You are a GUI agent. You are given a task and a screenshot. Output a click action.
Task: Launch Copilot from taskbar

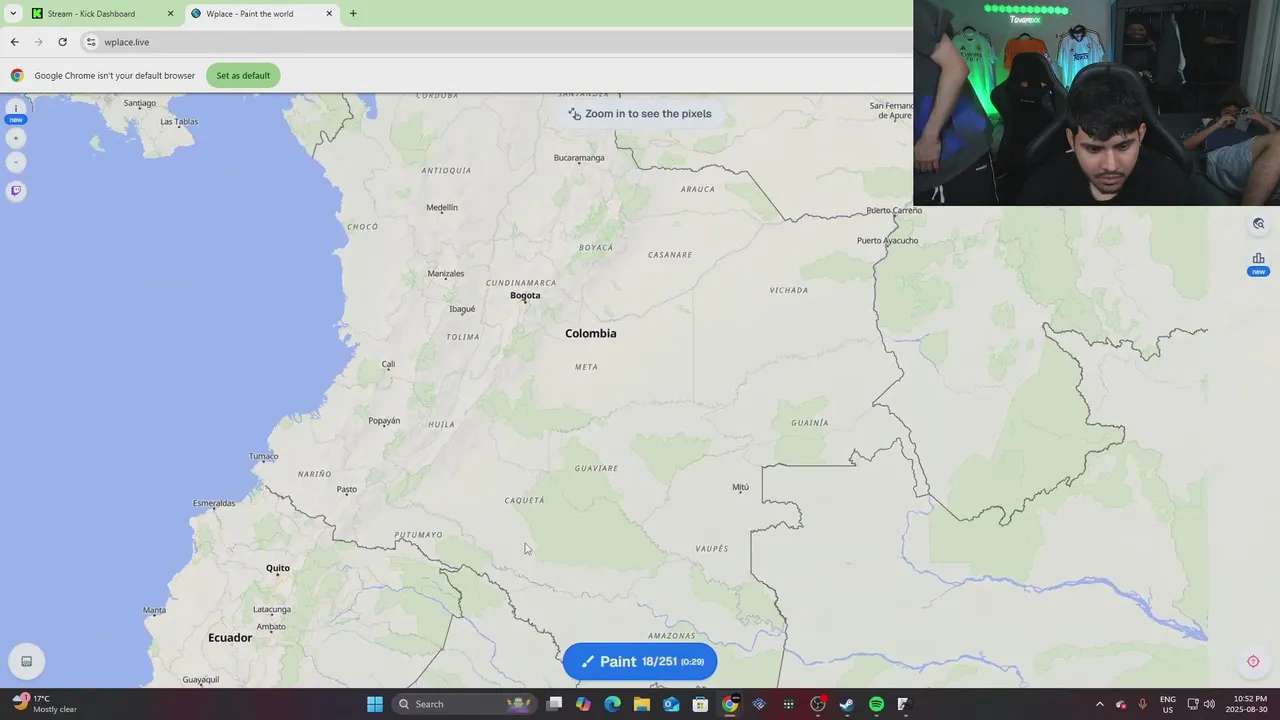583,704
